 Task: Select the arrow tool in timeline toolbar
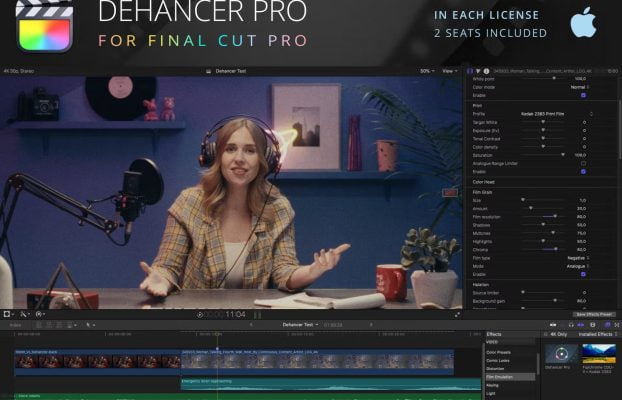coord(90,325)
